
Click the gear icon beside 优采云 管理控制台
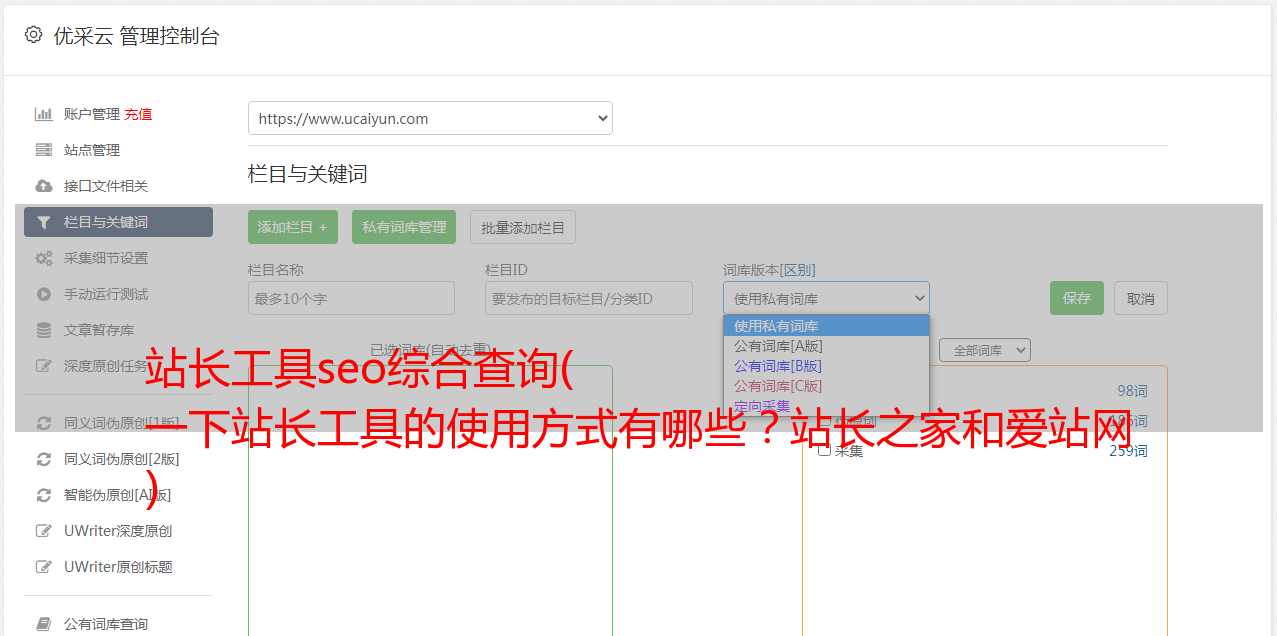tap(33, 35)
